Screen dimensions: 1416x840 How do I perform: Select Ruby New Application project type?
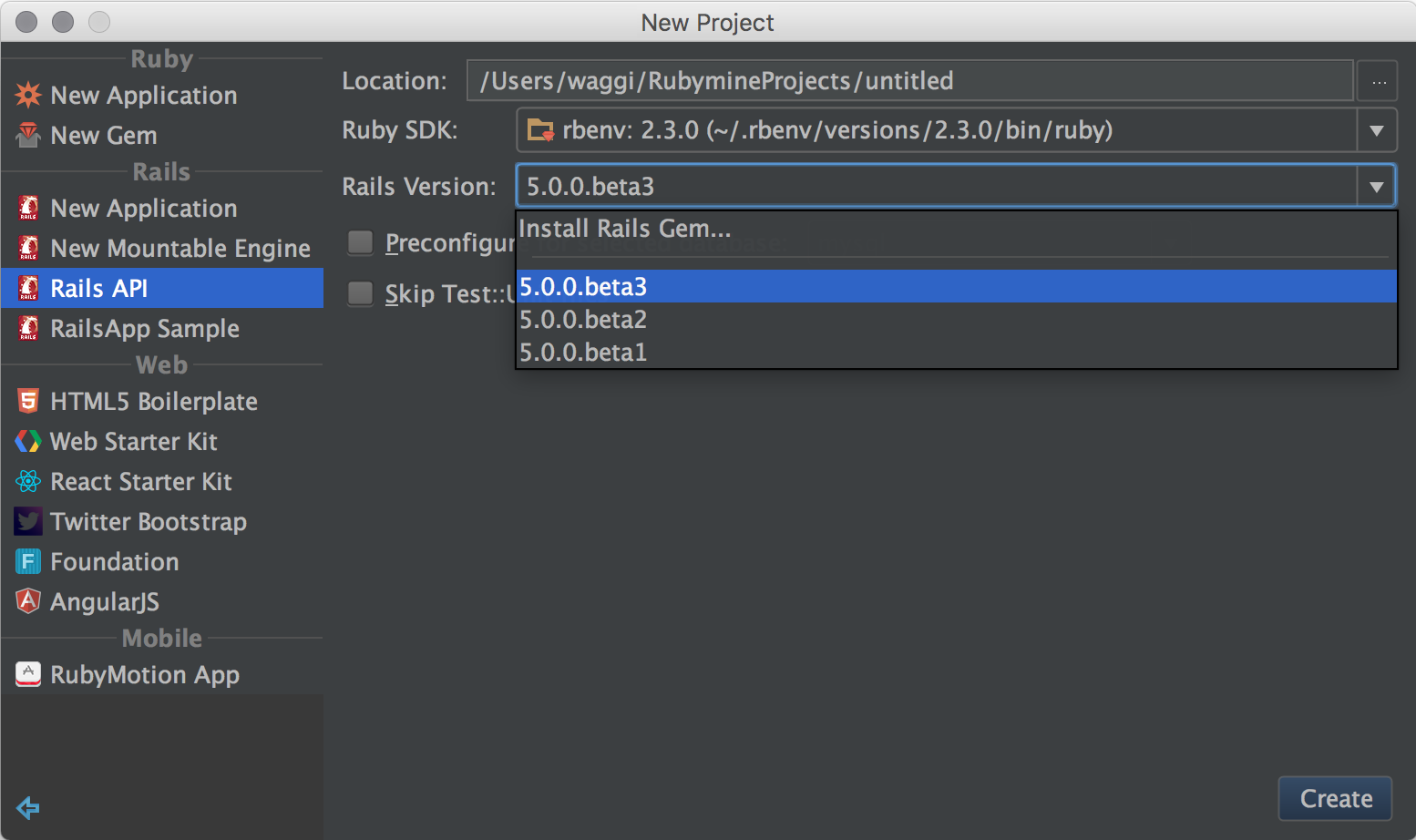pyautogui.click(x=162, y=95)
